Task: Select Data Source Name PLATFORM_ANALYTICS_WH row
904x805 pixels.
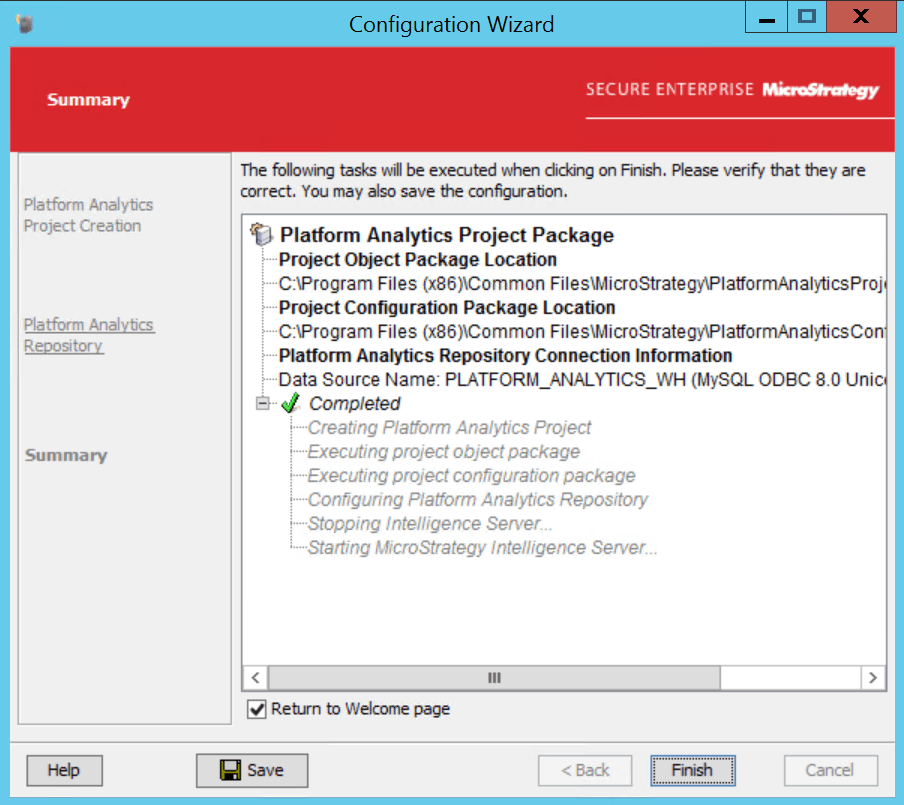Action: pyautogui.click(x=582, y=379)
